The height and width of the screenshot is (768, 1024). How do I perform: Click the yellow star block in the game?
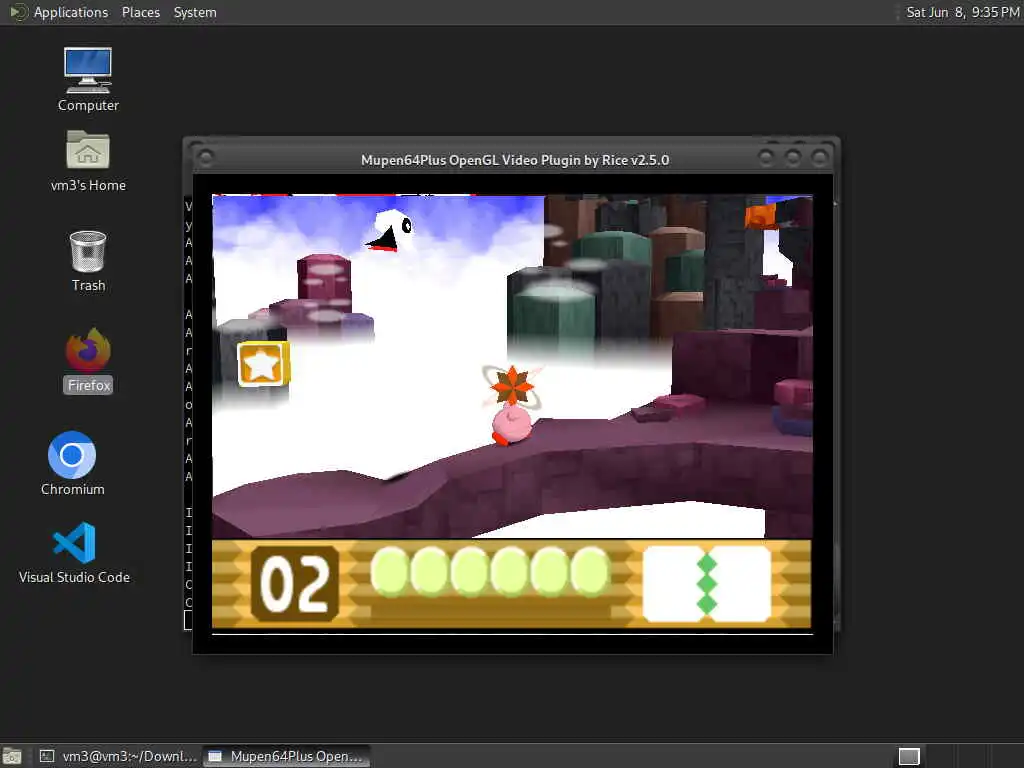263,364
